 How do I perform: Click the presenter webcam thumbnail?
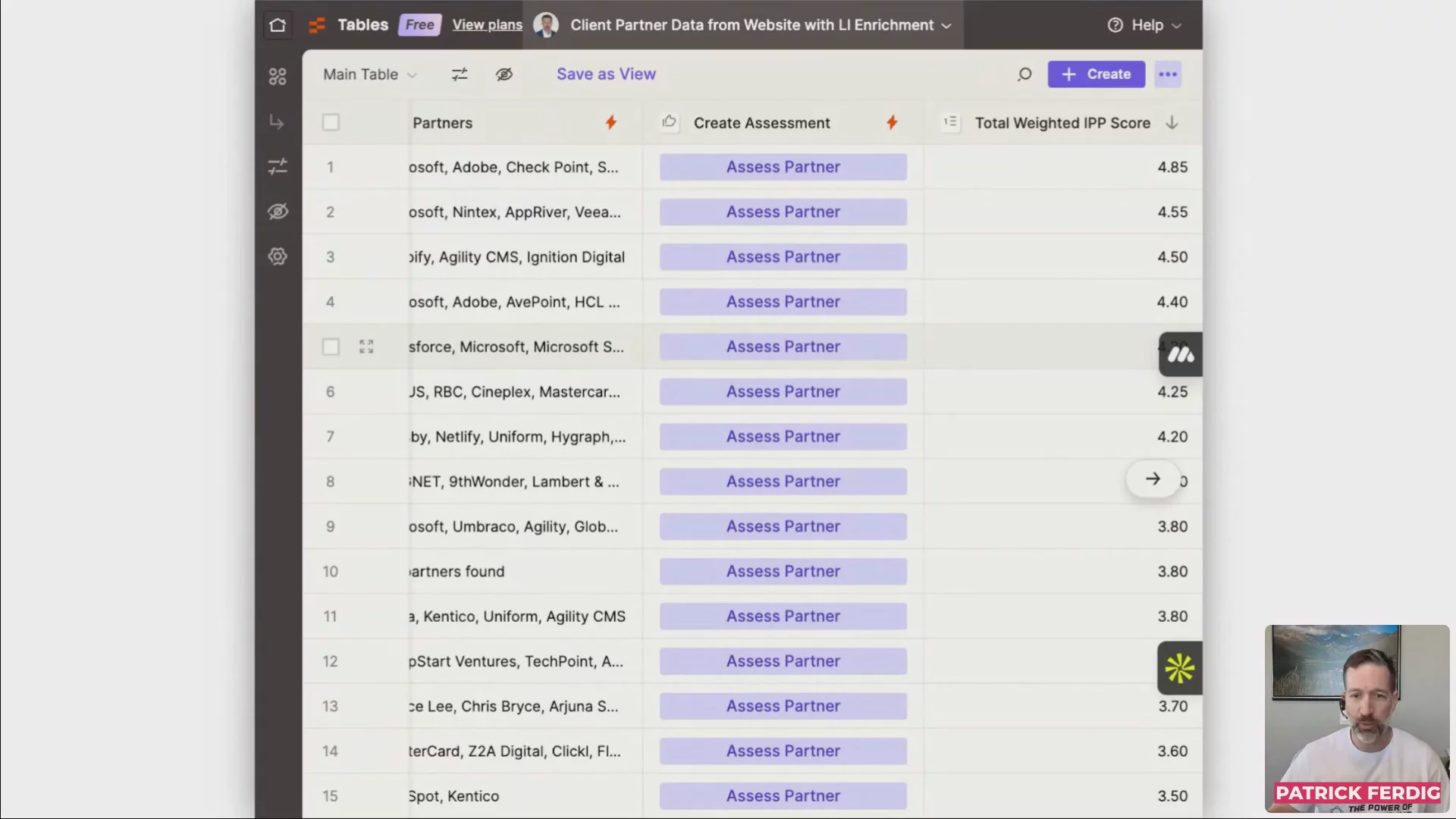[x=1357, y=718]
